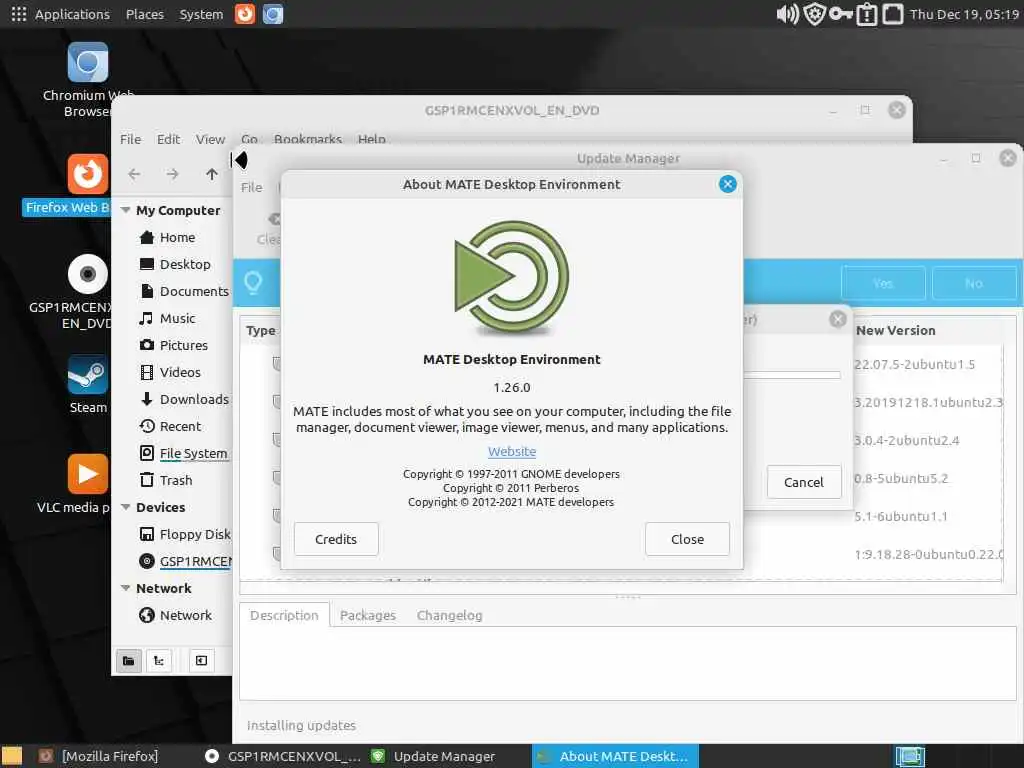The width and height of the screenshot is (1024, 768).
Task: Switch to Packages tab in Update Manager
Action: coord(368,615)
